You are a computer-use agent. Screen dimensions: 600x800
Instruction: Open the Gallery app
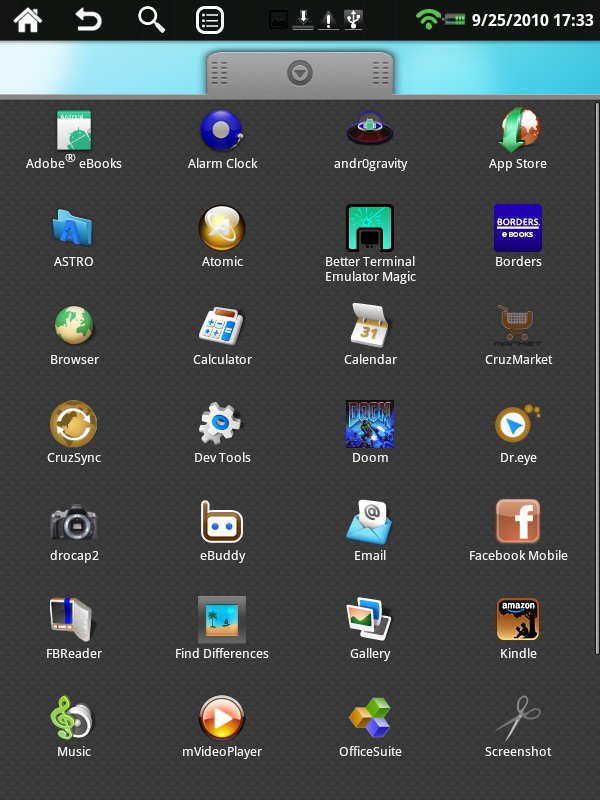[x=369, y=619]
